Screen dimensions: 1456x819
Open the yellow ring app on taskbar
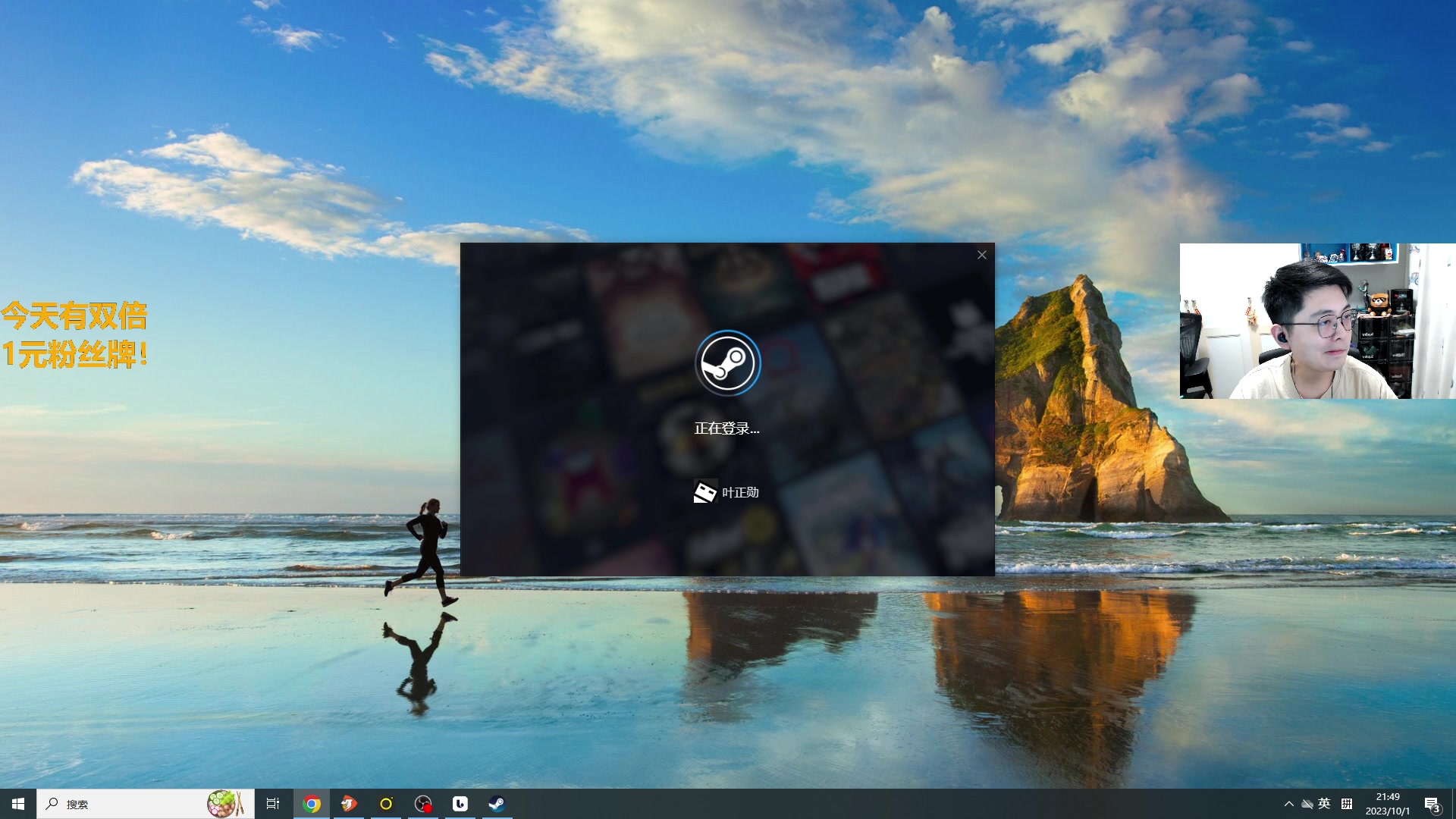click(x=386, y=804)
